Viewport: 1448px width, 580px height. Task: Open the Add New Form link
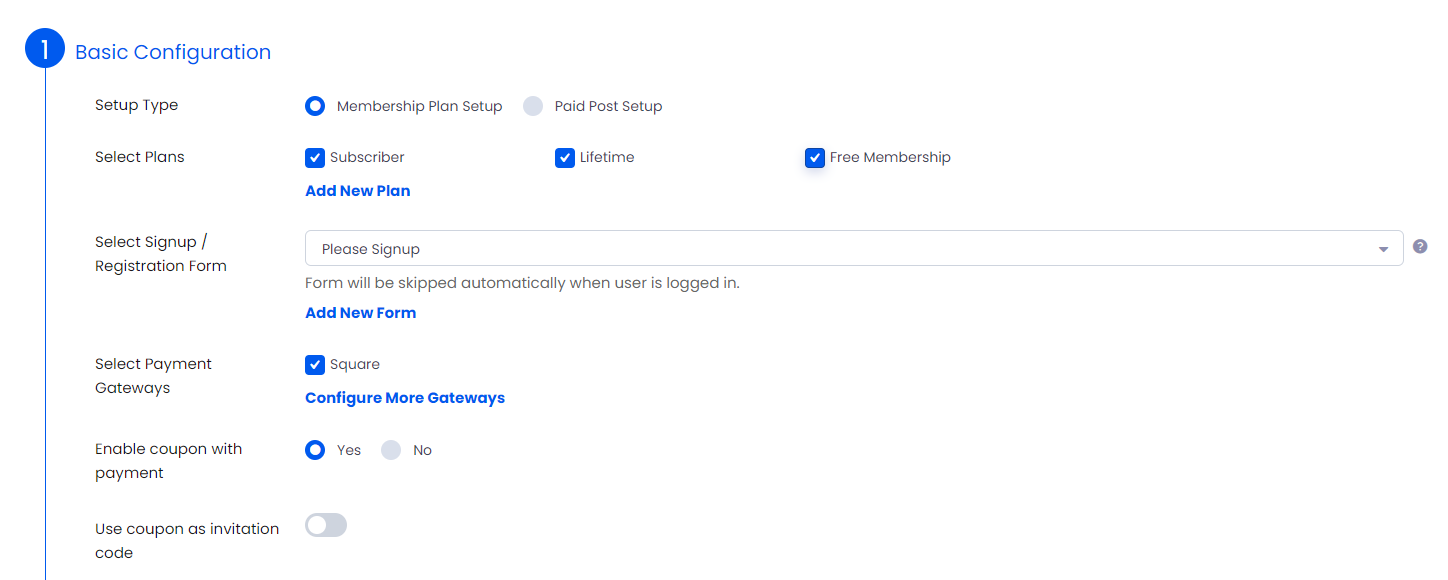(x=361, y=313)
